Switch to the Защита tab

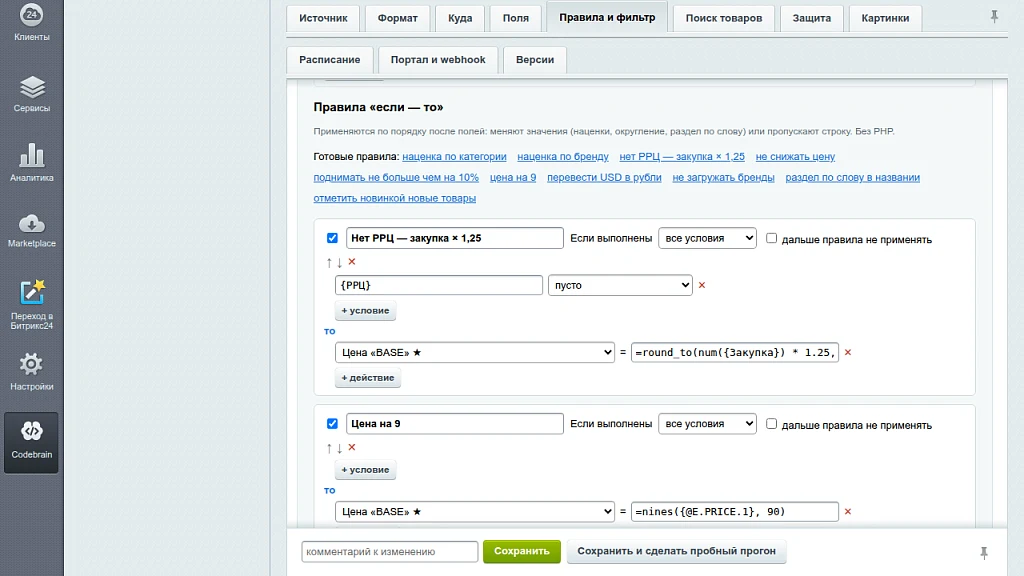pyautogui.click(x=812, y=18)
